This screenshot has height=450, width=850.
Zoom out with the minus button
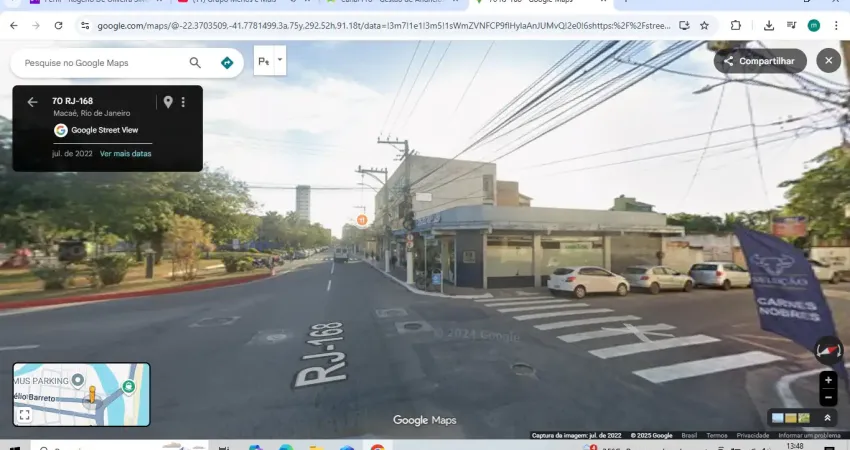pyautogui.click(x=828, y=397)
